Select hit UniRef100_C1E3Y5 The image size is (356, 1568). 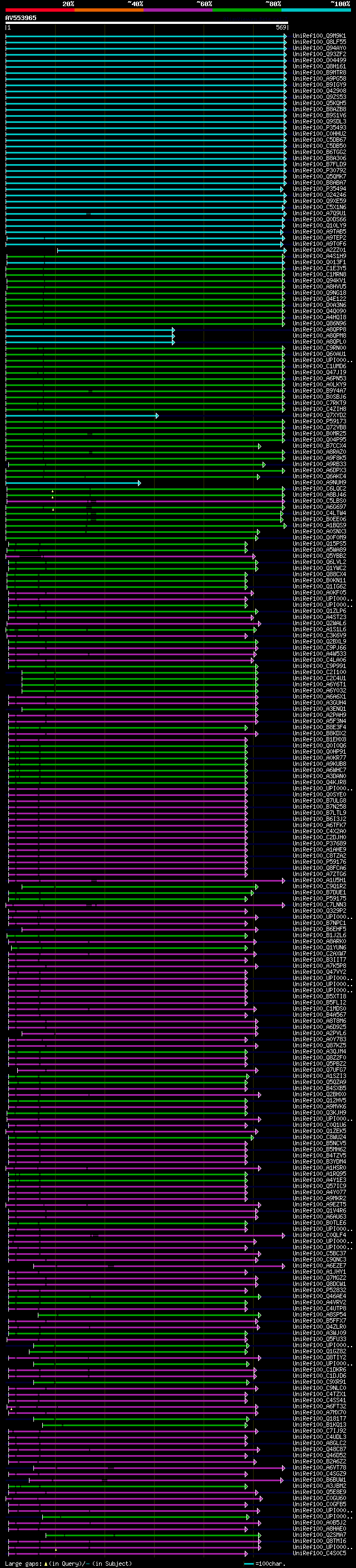tap(319, 269)
